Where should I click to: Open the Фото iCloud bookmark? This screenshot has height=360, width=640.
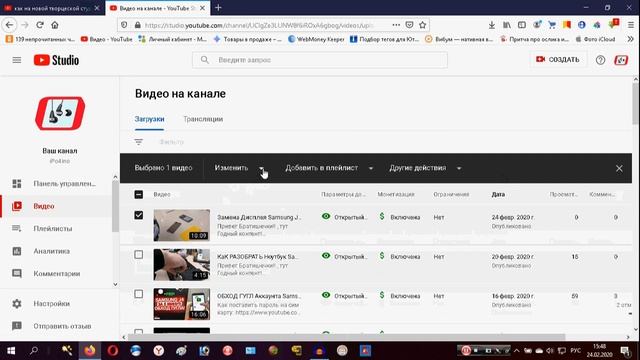pos(595,39)
